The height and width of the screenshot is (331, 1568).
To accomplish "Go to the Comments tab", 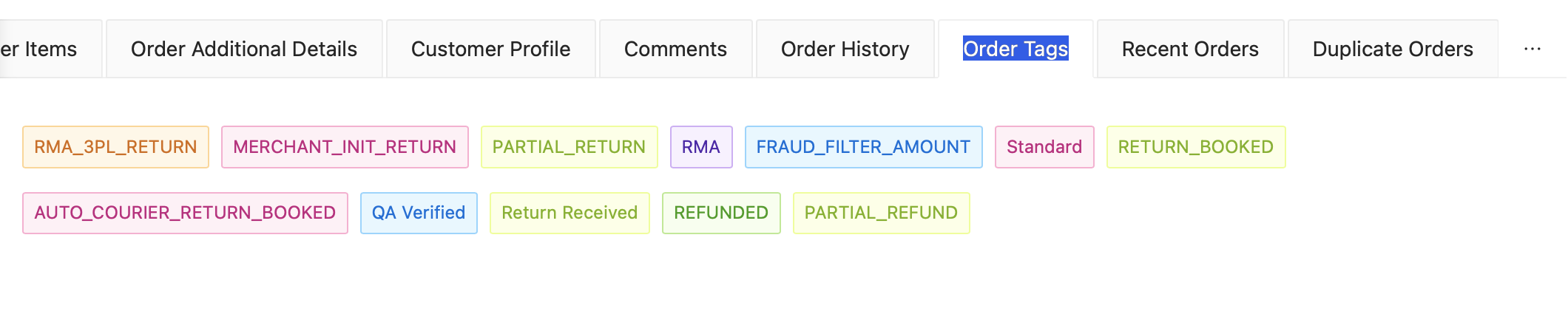I will [676, 49].
